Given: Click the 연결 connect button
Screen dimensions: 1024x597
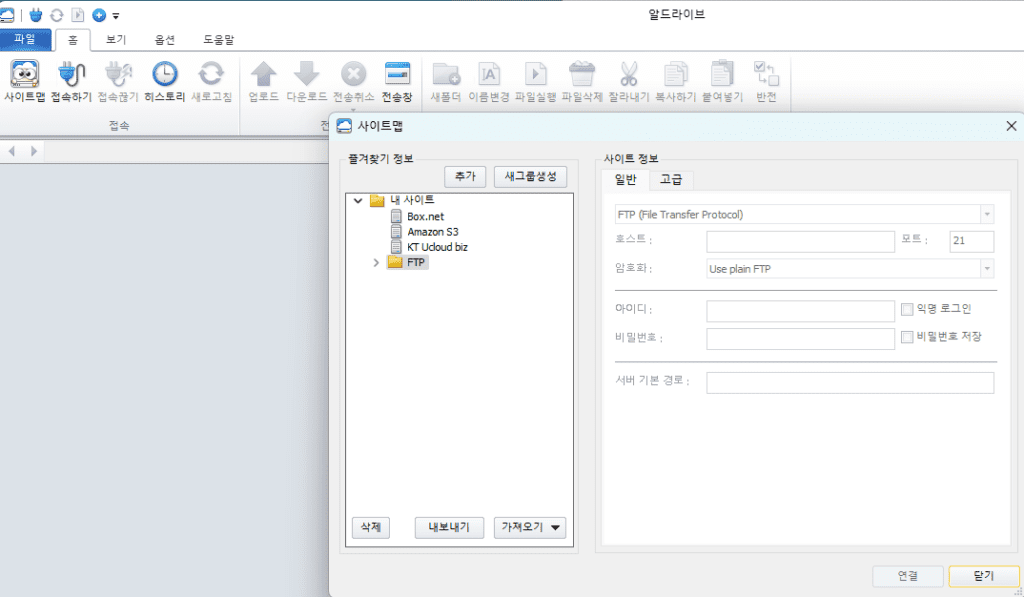Looking at the screenshot, I should tap(908, 575).
